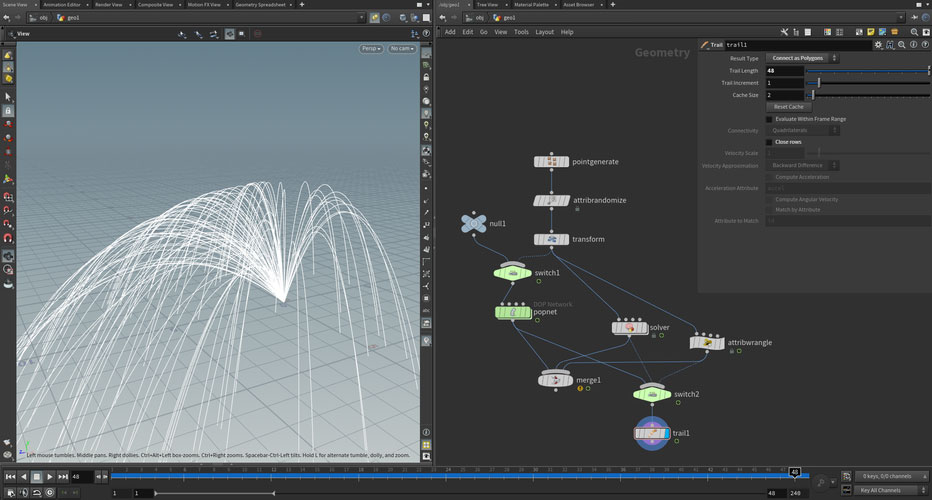Adjust the Cache Size slider handle
Viewport: 932px width, 500px height.
click(813, 95)
